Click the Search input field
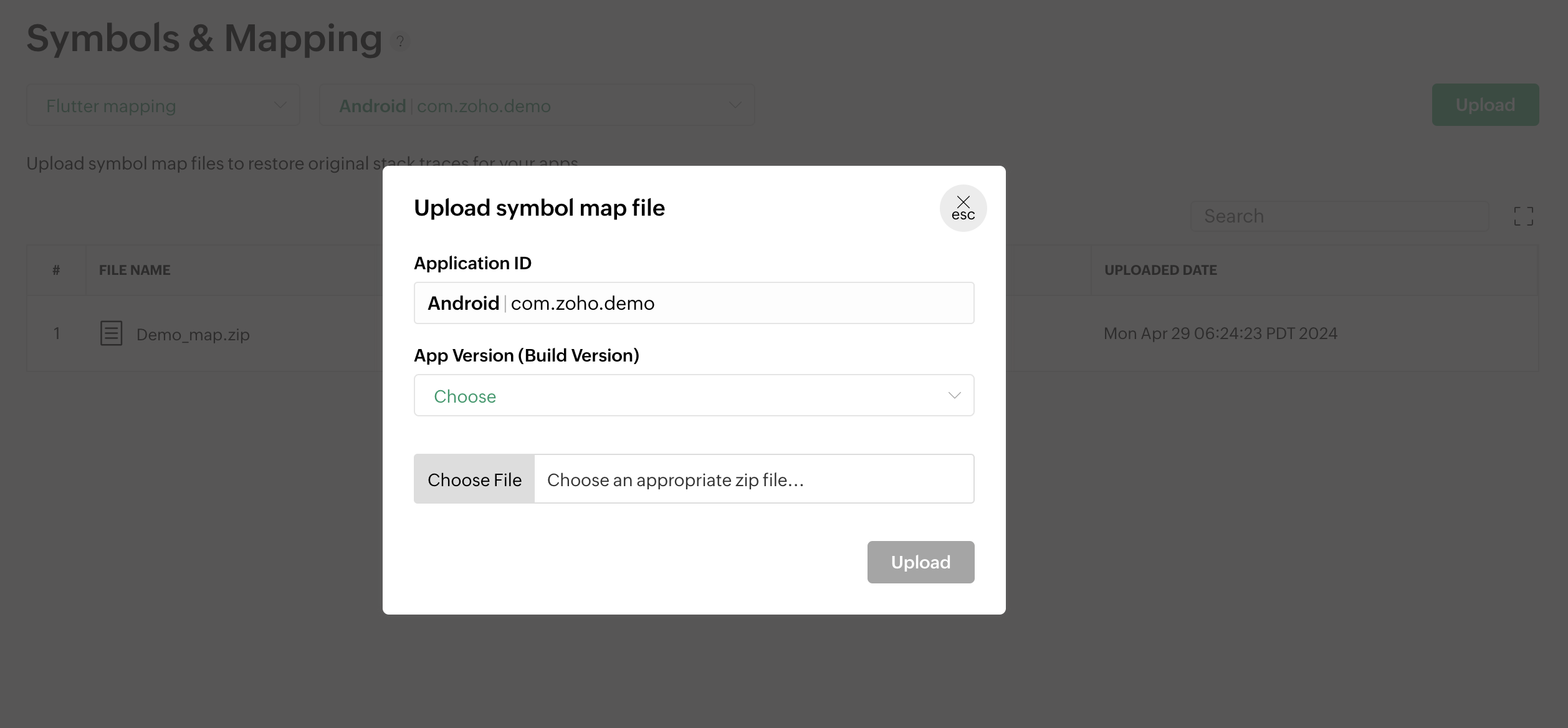The height and width of the screenshot is (728, 1568). [1339, 216]
